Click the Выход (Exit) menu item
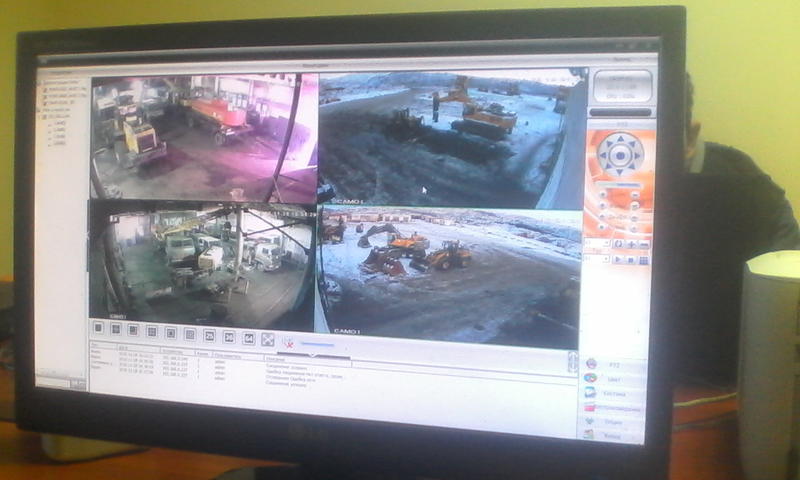The height and width of the screenshot is (480, 800). (612, 436)
